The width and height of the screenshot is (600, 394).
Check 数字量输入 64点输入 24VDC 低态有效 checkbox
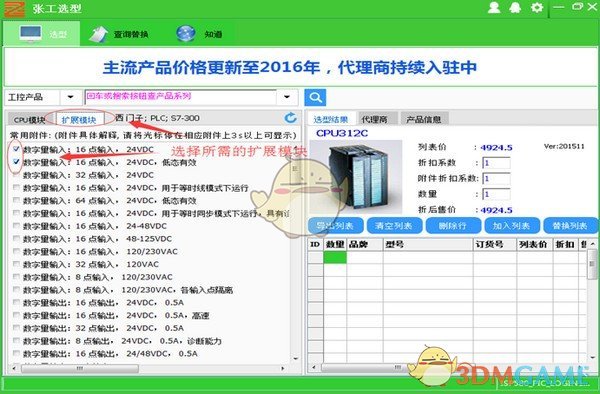(16, 200)
